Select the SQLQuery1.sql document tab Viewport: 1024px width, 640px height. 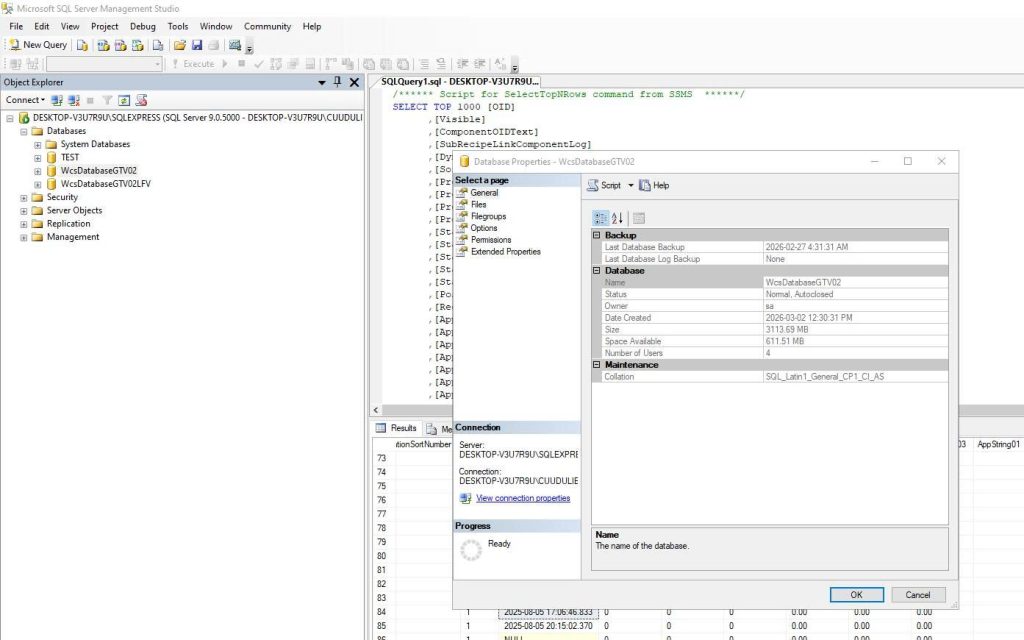coord(460,82)
